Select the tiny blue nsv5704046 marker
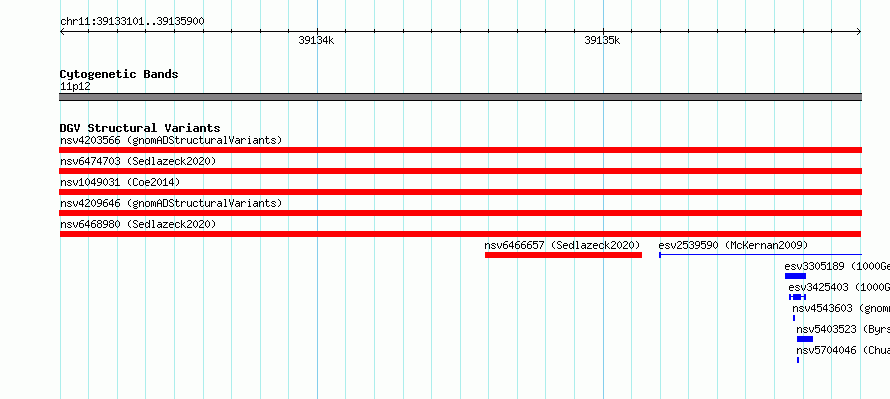The height and width of the screenshot is (399, 890). click(x=798, y=360)
